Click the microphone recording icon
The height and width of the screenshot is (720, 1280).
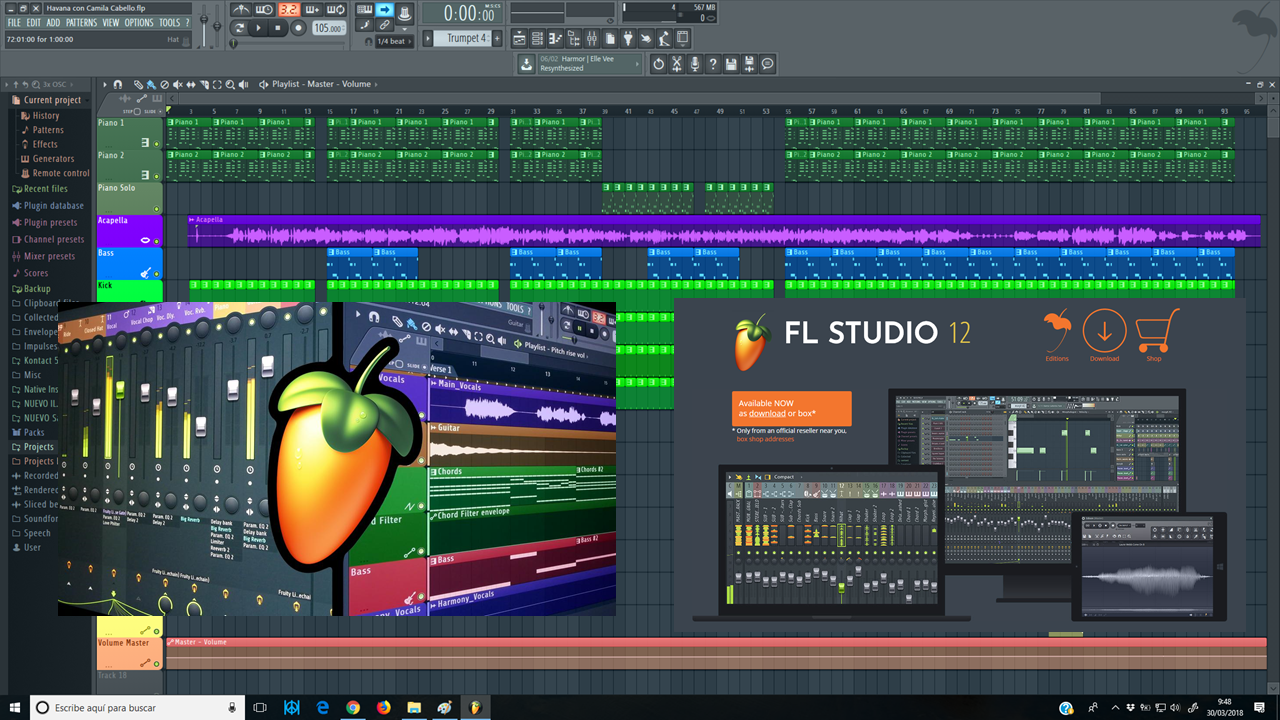click(695, 63)
